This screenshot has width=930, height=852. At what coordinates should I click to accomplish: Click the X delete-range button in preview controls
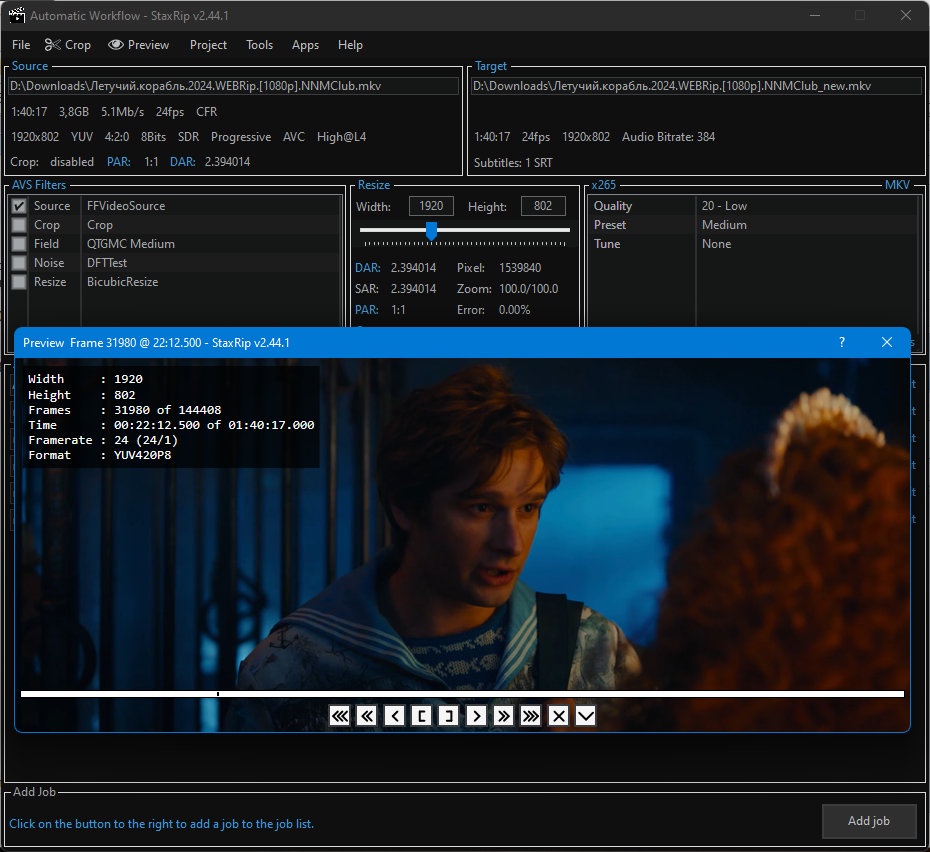tap(558, 716)
